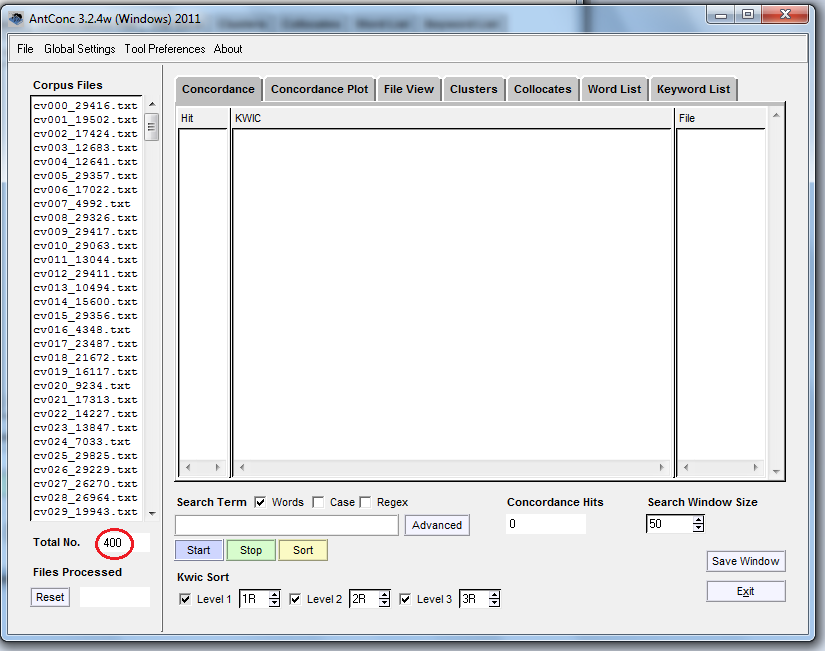The height and width of the screenshot is (651, 825).
Task: Increase Kwic Sort Level 1 spinner value
Action: 274,595
